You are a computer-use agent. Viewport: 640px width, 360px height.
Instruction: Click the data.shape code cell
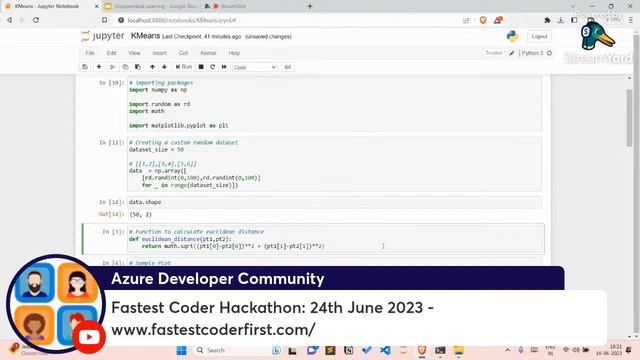[334, 202]
